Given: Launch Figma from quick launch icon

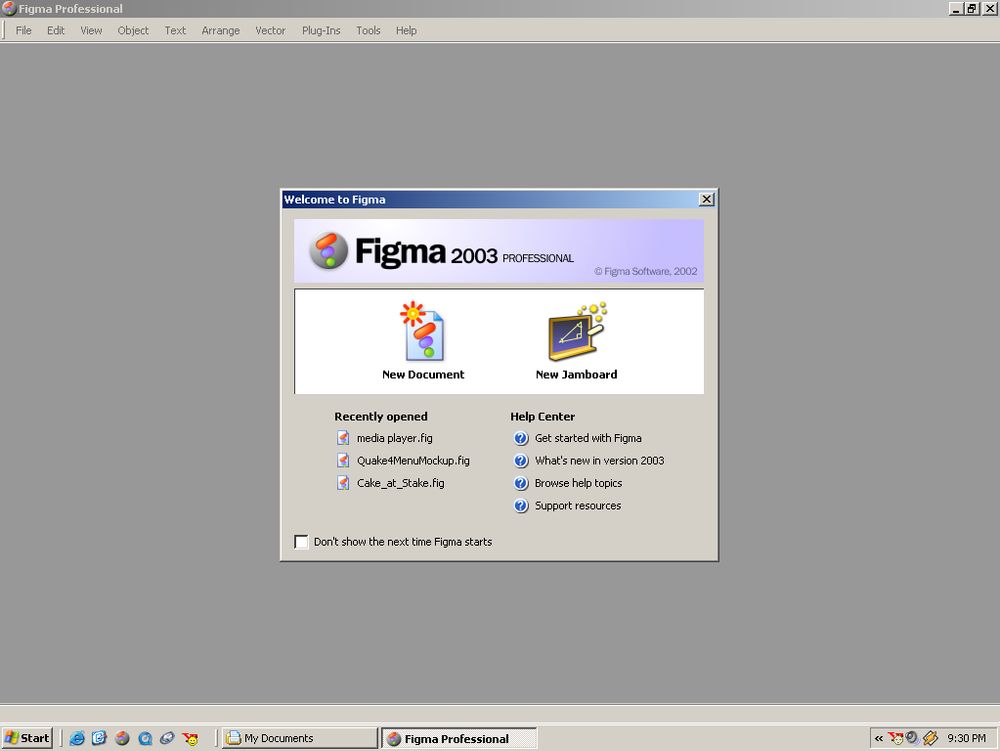Looking at the screenshot, I should tap(122, 738).
